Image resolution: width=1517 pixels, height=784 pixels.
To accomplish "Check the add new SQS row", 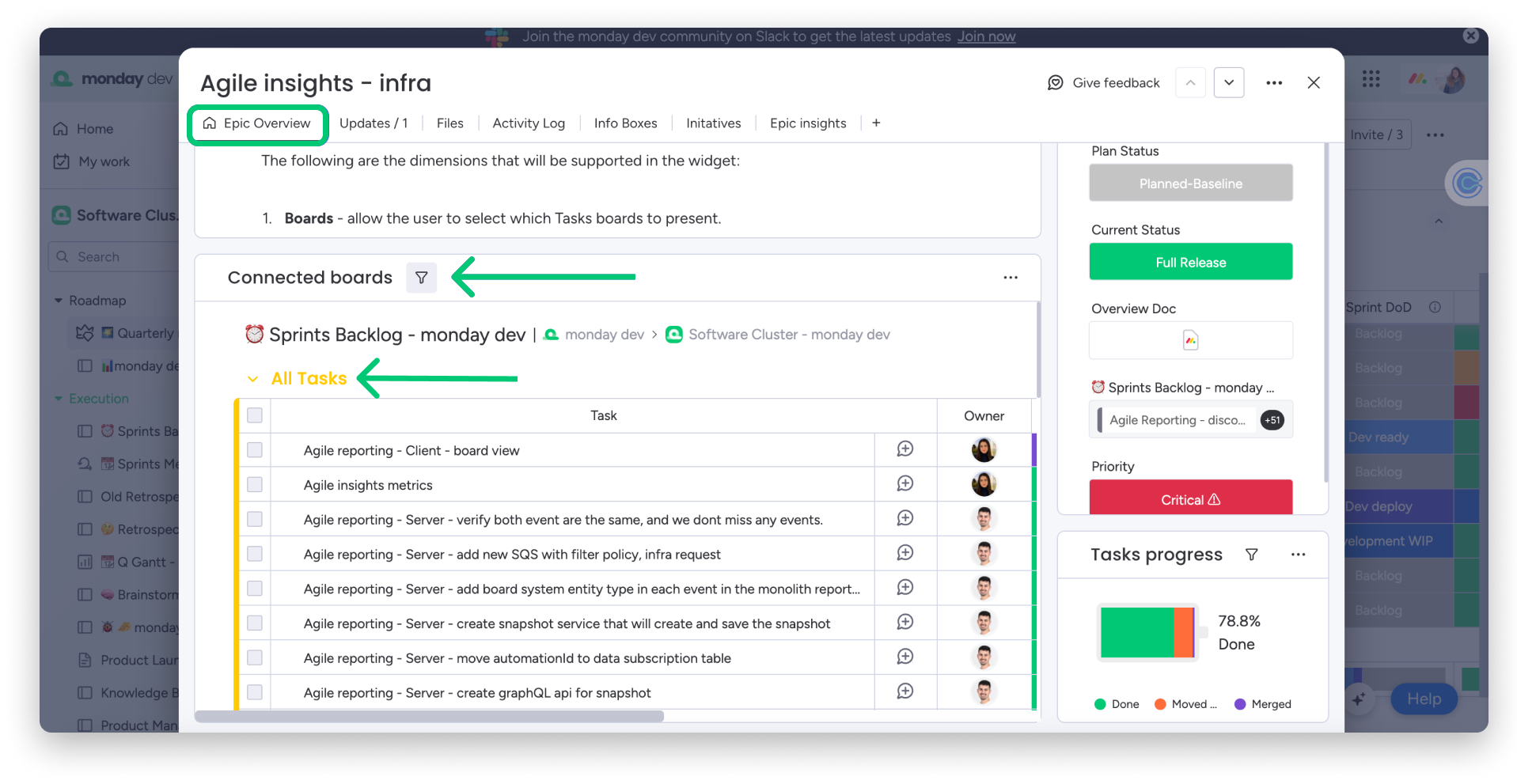I will click(x=255, y=554).
